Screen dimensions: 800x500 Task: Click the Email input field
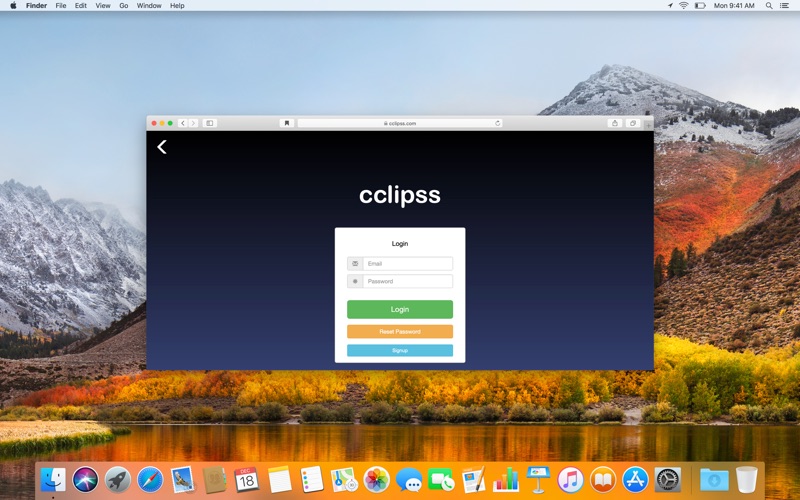pos(407,264)
